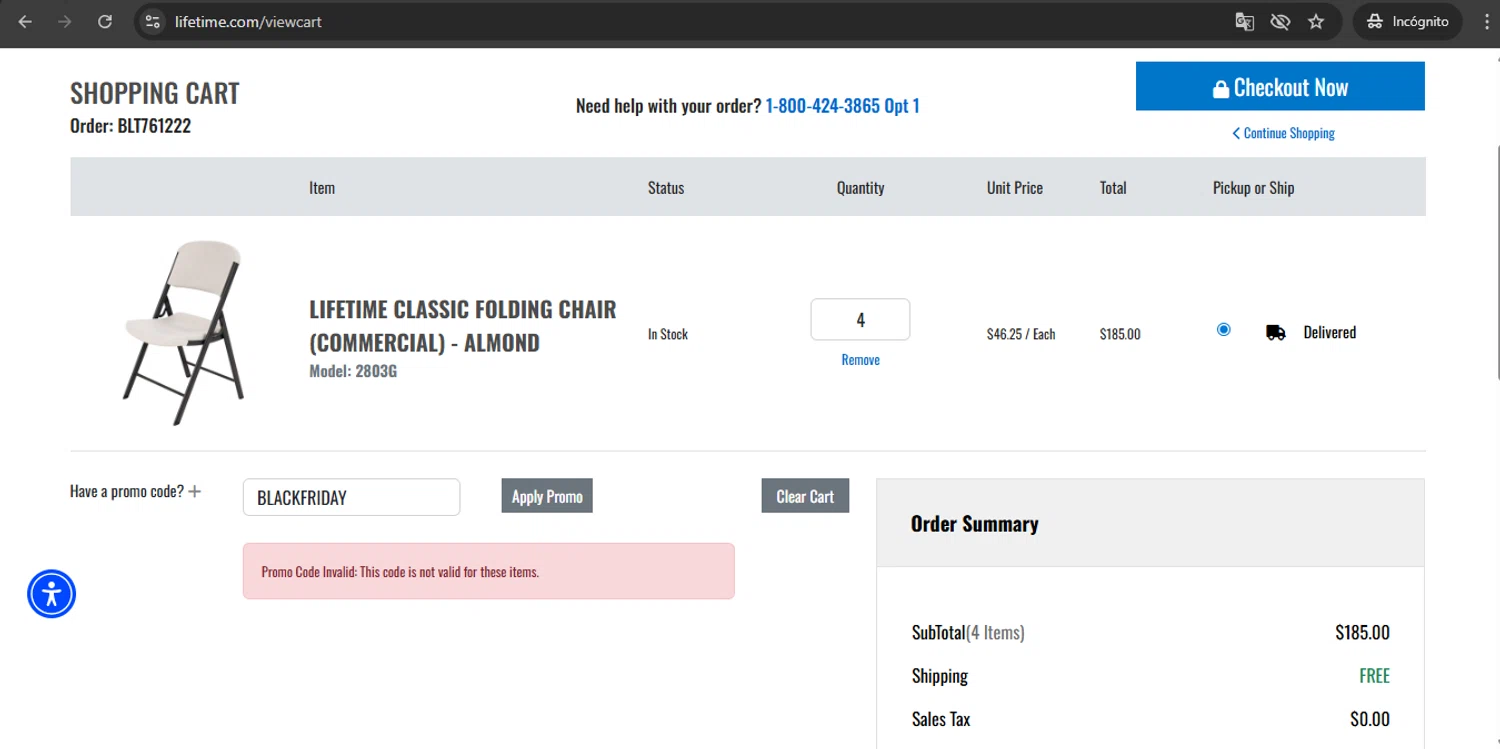Expand the 'Have a promo code?' plus icon
1500x749 pixels.
point(195,491)
